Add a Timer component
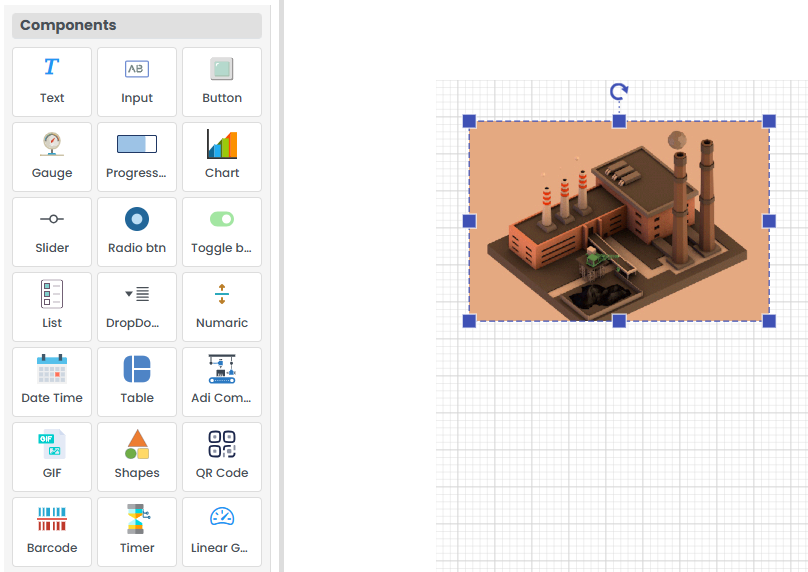808x572 pixels. (137, 532)
